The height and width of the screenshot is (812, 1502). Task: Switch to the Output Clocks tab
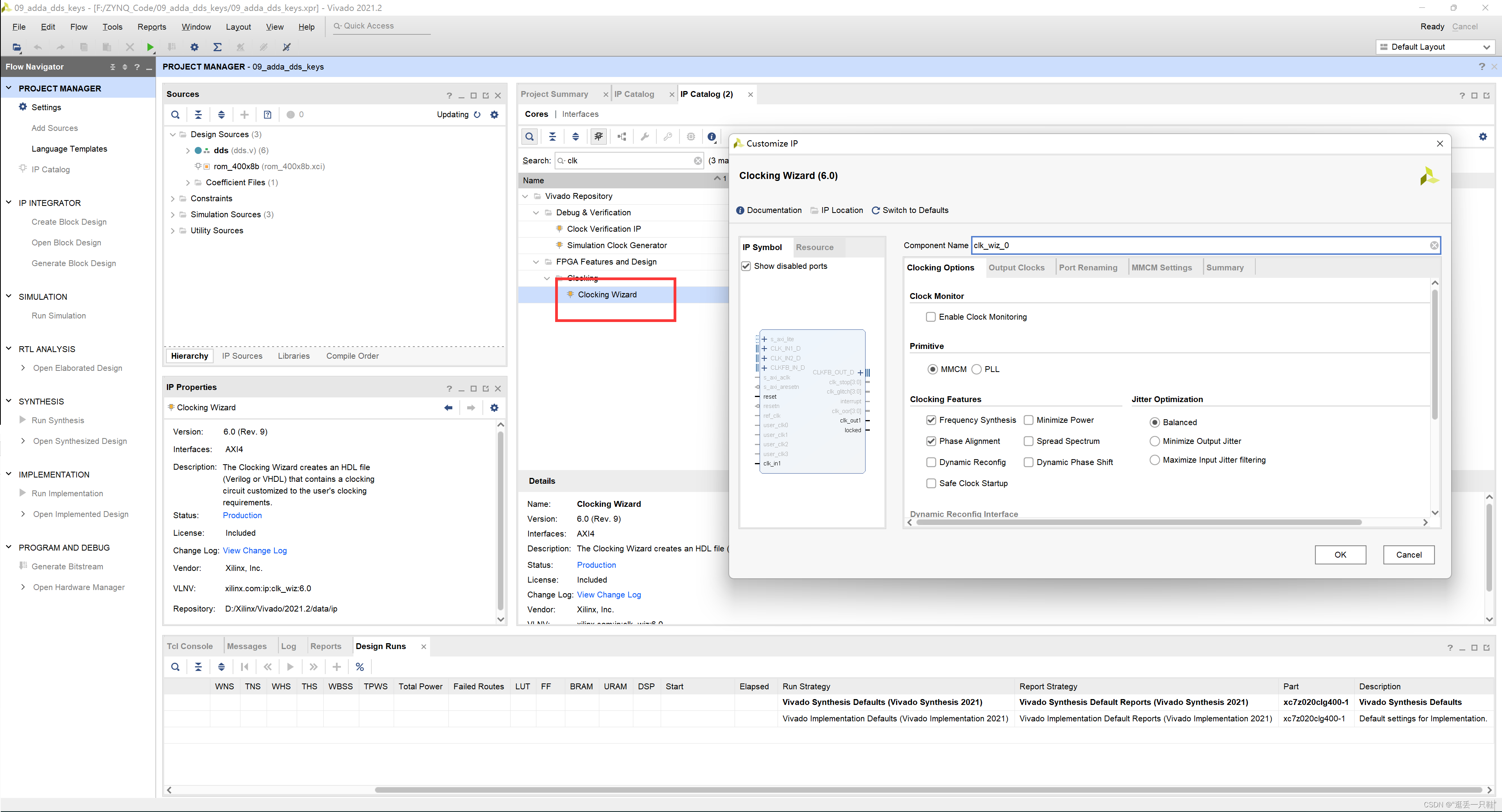(x=1016, y=268)
